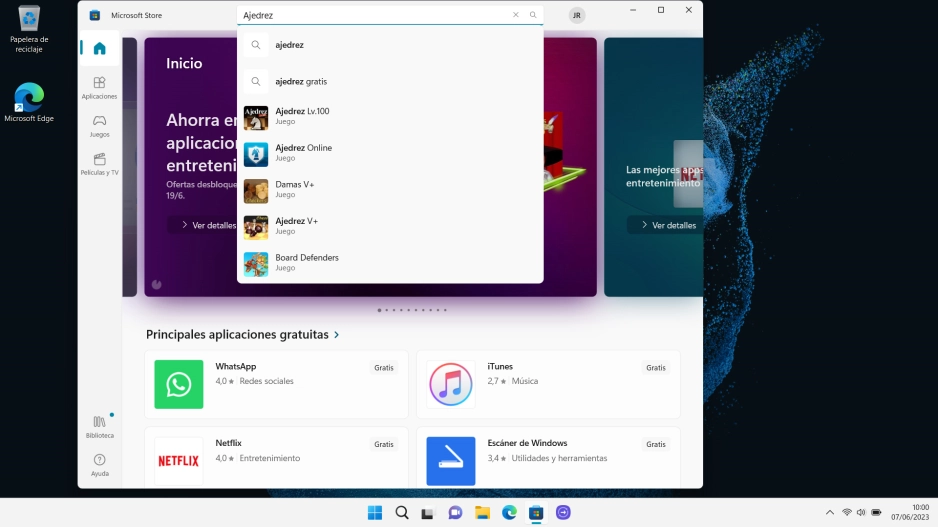Clear the search box text
The width and height of the screenshot is (938, 527).
point(516,15)
